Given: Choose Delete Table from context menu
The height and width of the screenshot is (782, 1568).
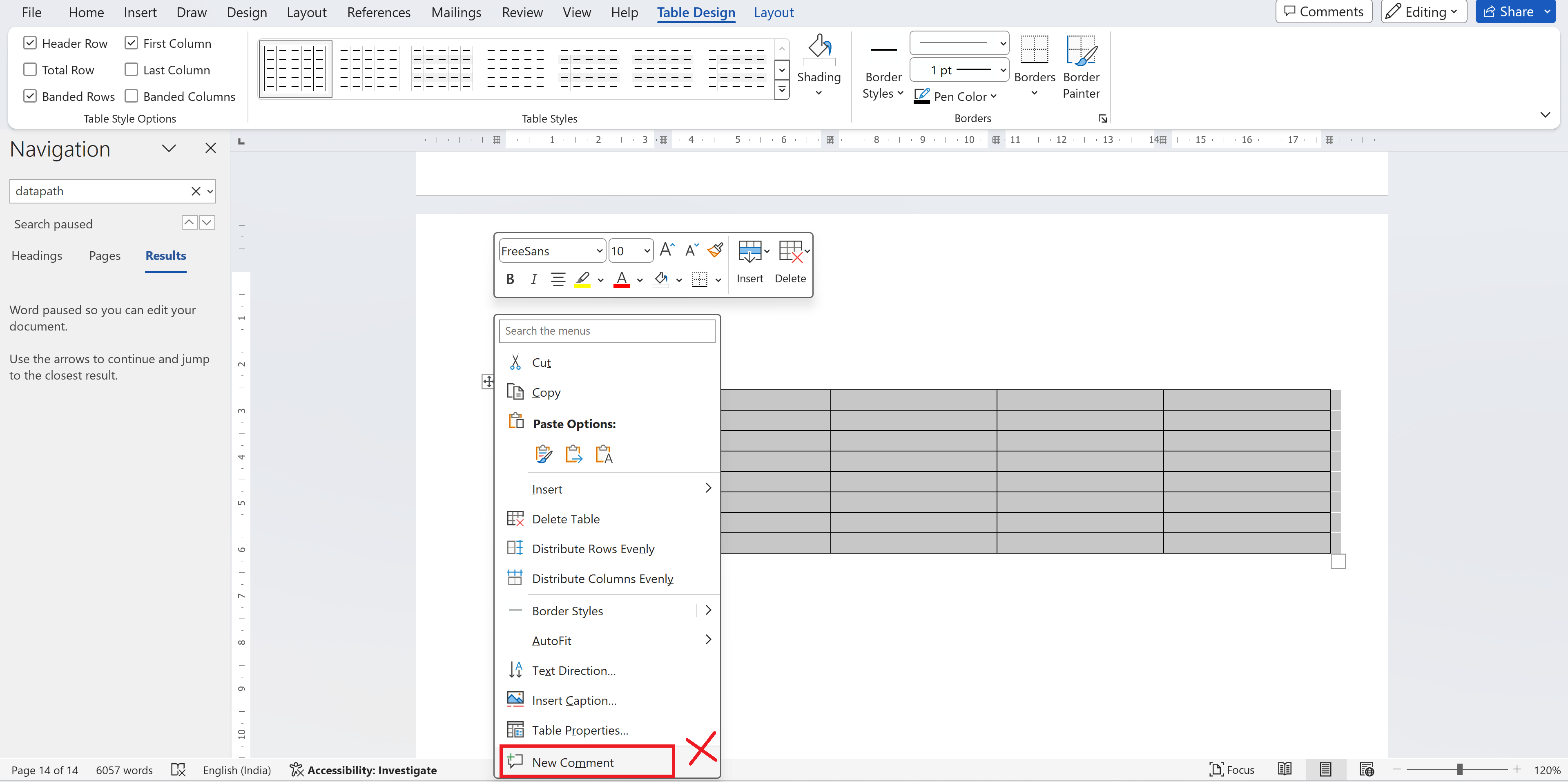Looking at the screenshot, I should point(565,519).
